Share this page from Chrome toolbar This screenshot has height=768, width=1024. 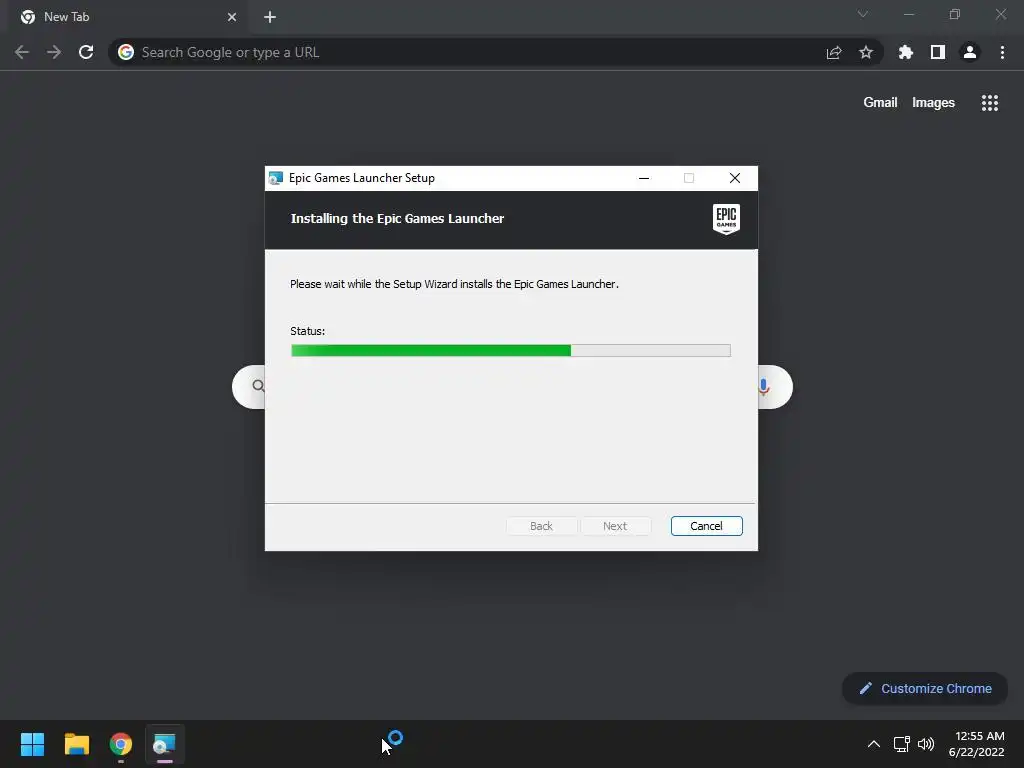coord(834,52)
